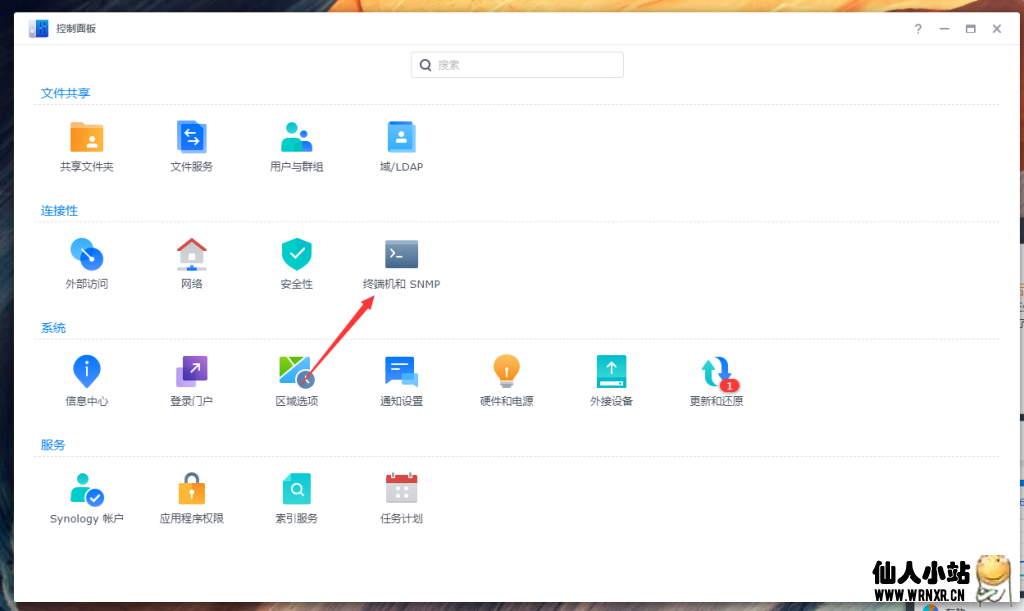The width and height of the screenshot is (1024, 611).
Task: Open the 网络 (Network) panel
Action: [191, 262]
